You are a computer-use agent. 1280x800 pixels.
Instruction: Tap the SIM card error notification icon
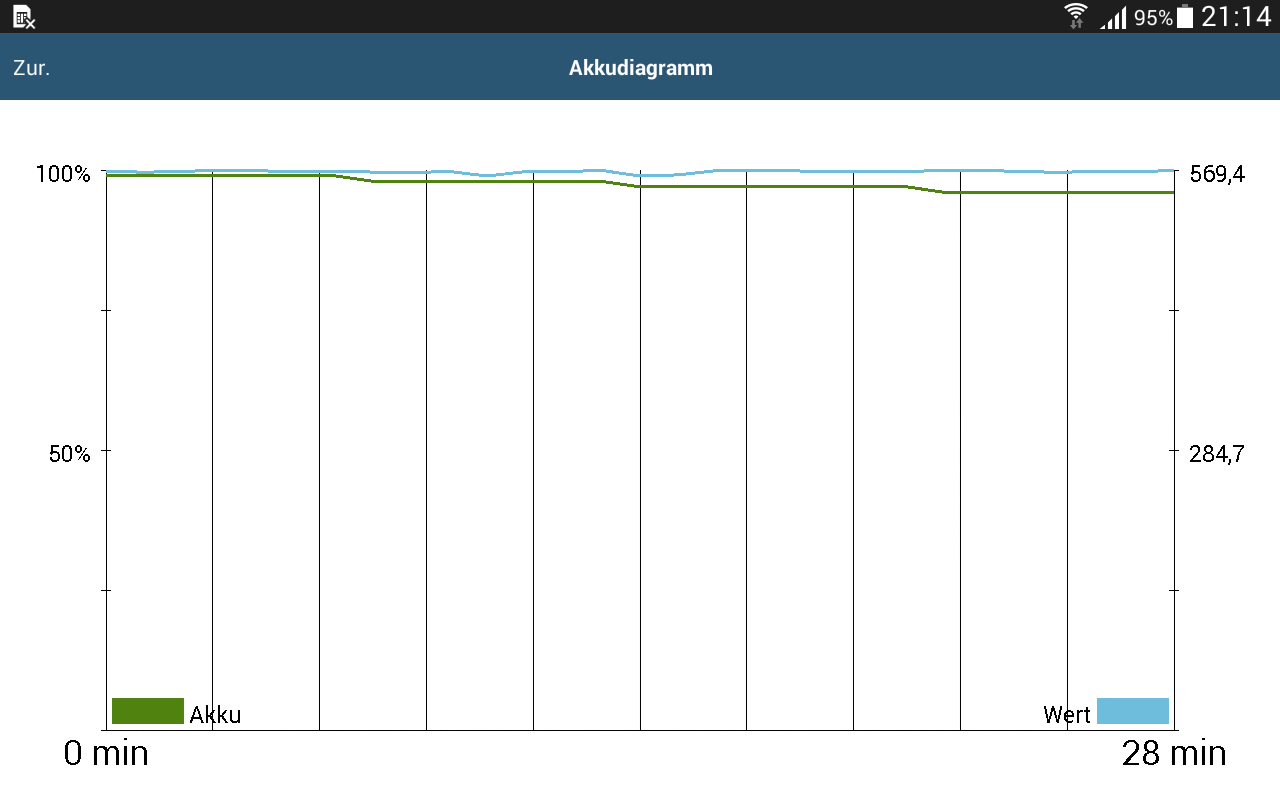tap(24, 16)
